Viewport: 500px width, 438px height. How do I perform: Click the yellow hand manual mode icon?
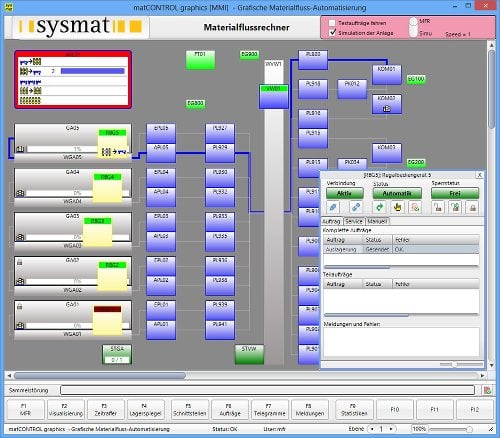397,207
